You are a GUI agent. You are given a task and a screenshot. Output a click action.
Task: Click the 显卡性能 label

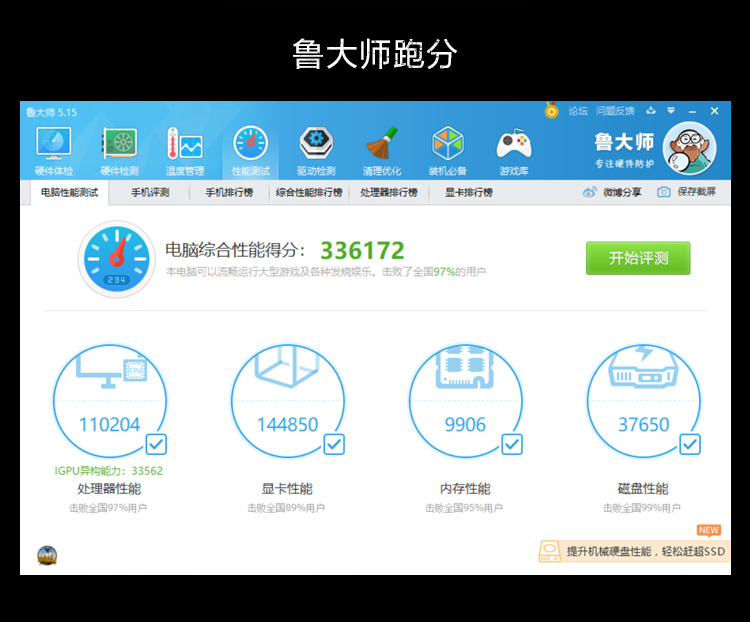[x=287, y=489]
